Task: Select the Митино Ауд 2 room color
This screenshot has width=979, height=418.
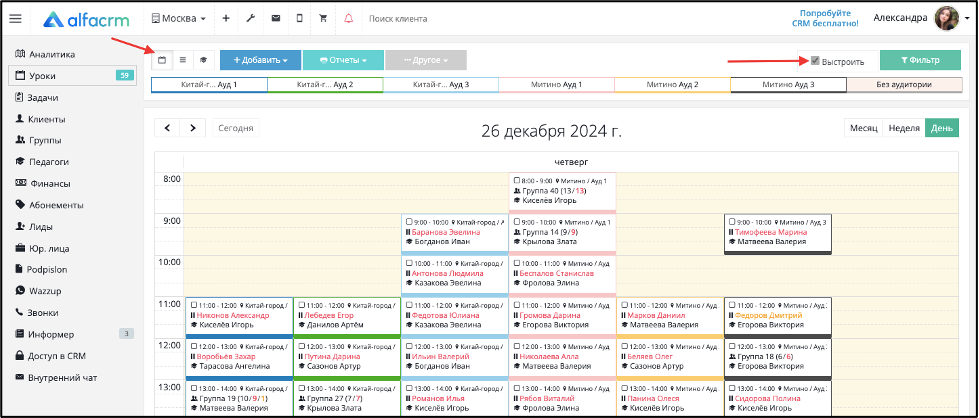Action: coord(672,85)
